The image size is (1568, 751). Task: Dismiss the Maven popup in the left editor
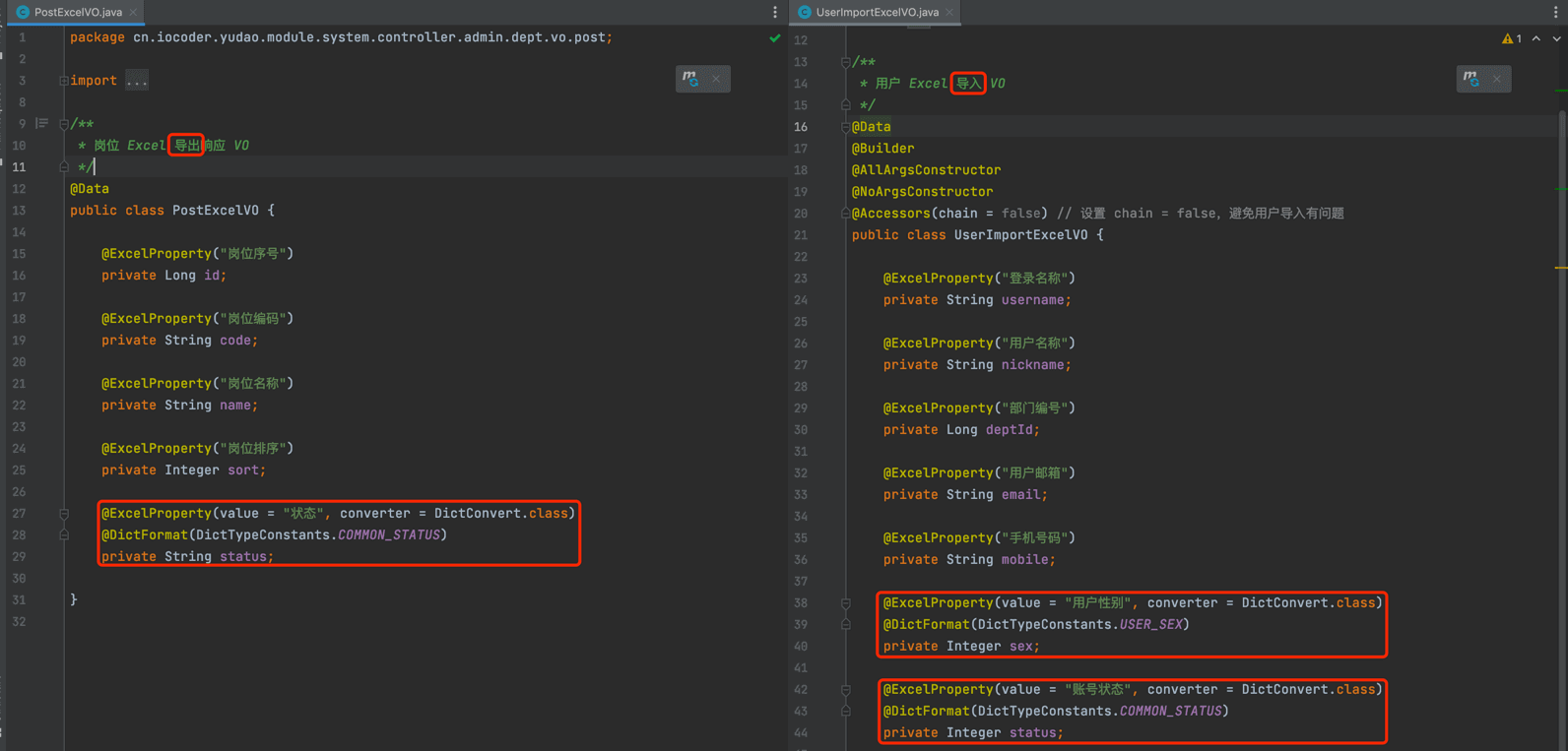tap(716, 79)
